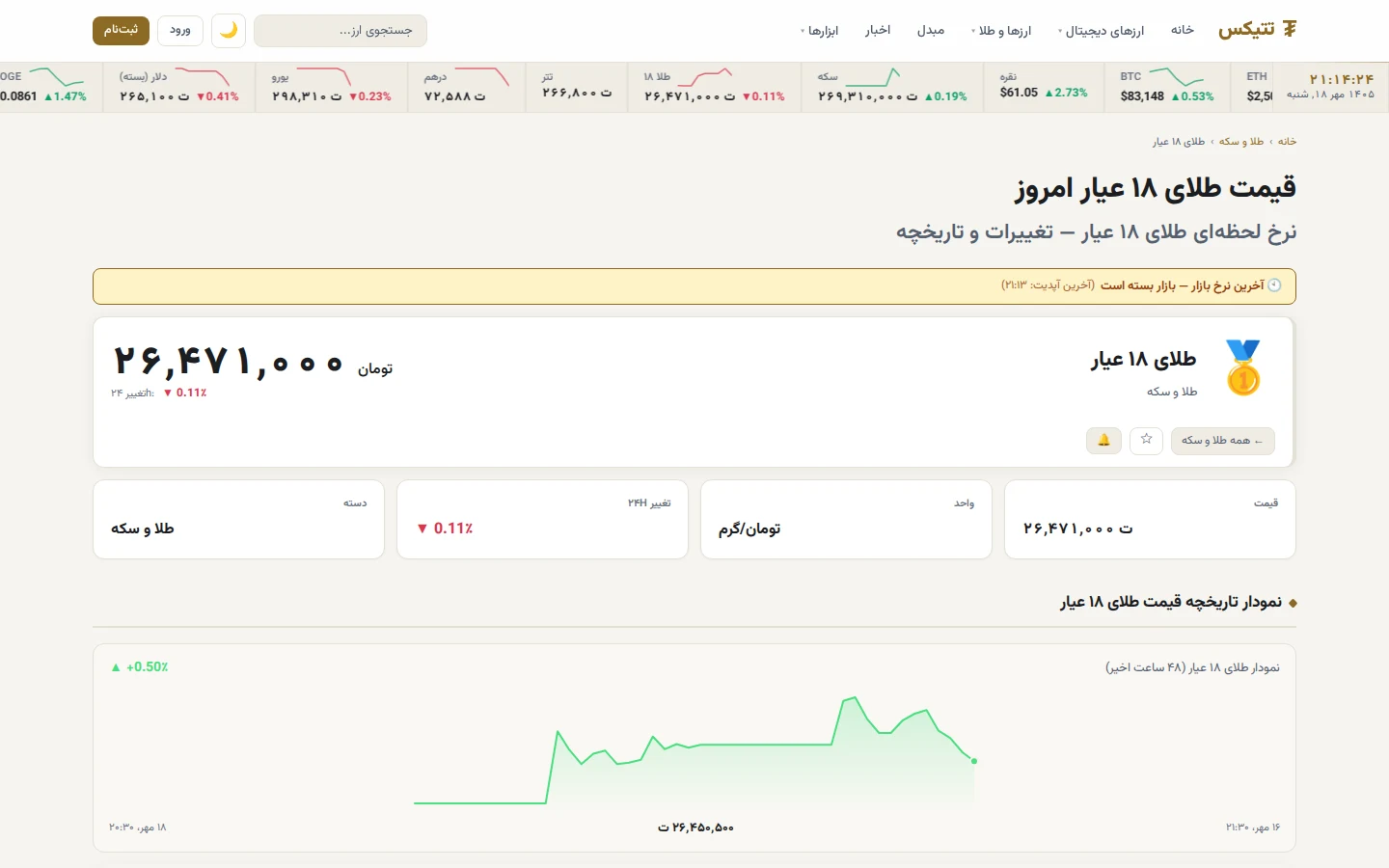Open the سکه ticker item

[892, 87]
